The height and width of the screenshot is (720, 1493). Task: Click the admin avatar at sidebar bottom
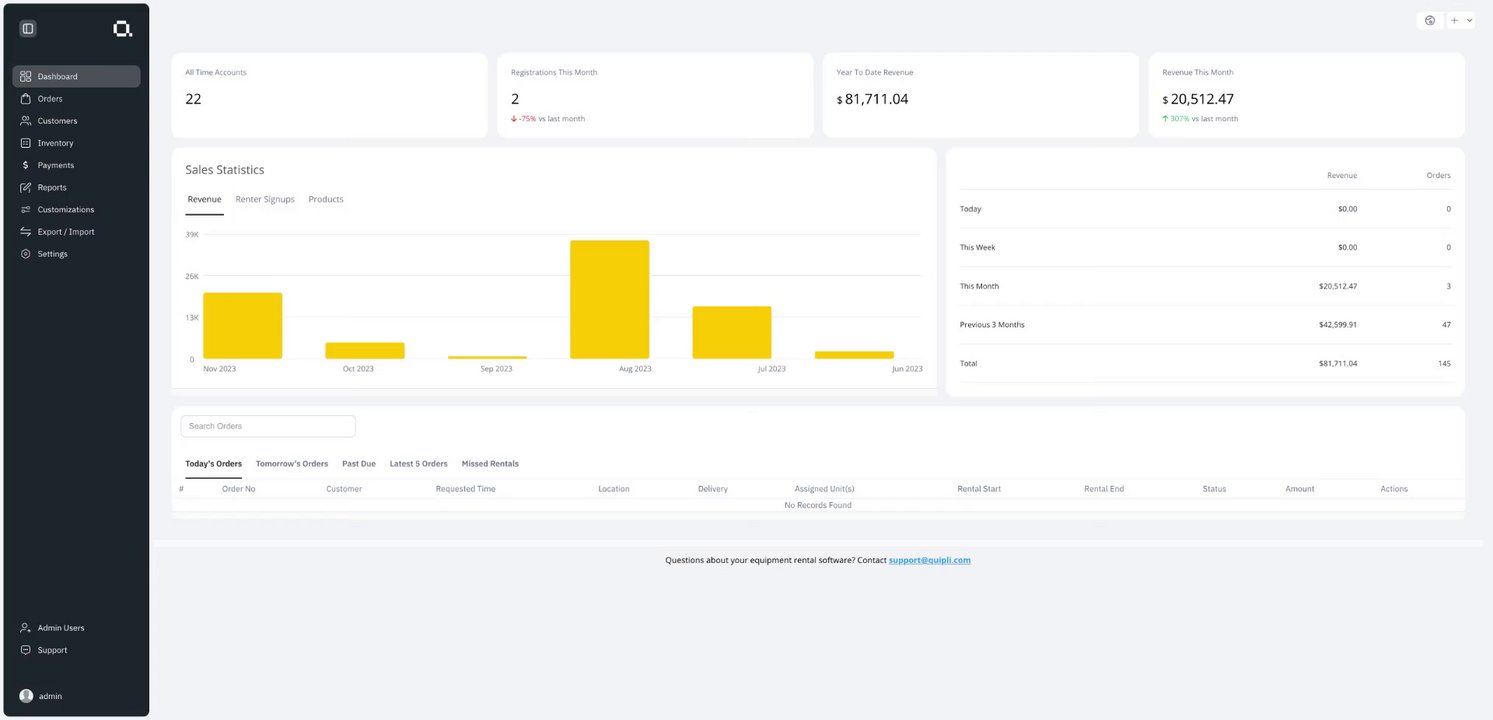tap(26, 696)
